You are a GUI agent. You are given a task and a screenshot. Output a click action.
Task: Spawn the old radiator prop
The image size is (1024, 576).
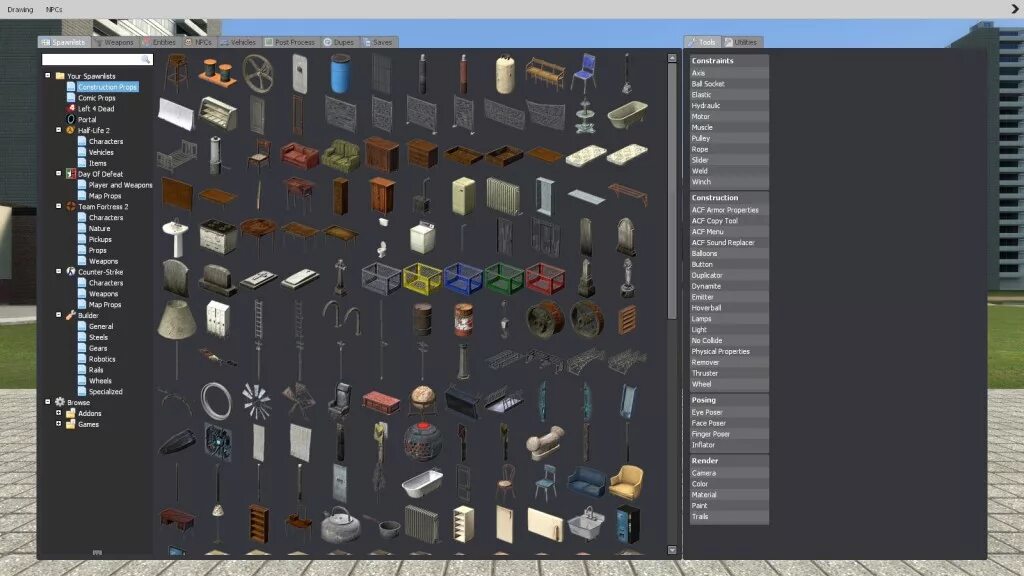pos(504,196)
